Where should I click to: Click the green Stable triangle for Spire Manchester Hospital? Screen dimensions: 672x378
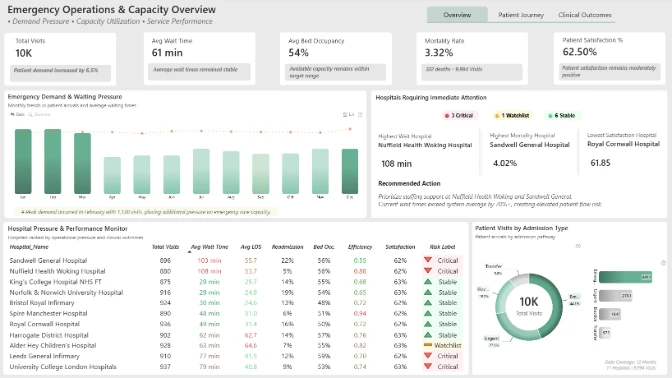pos(427,313)
